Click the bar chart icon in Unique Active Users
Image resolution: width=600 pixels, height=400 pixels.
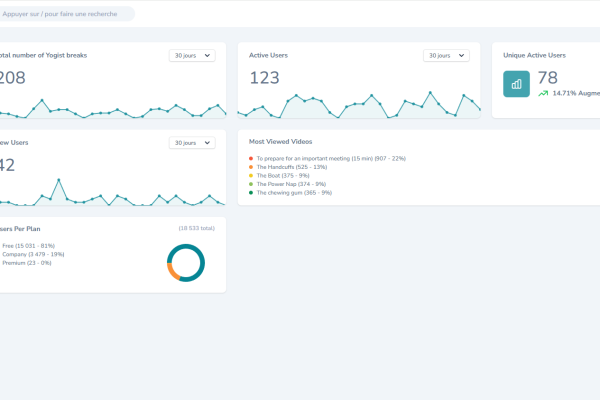click(516, 84)
